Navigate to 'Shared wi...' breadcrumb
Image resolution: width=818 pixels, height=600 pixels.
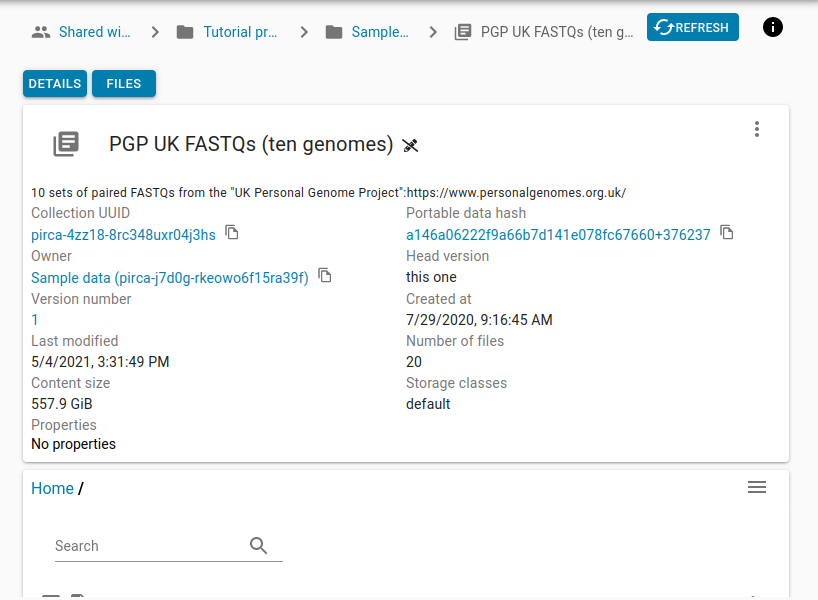pos(94,32)
